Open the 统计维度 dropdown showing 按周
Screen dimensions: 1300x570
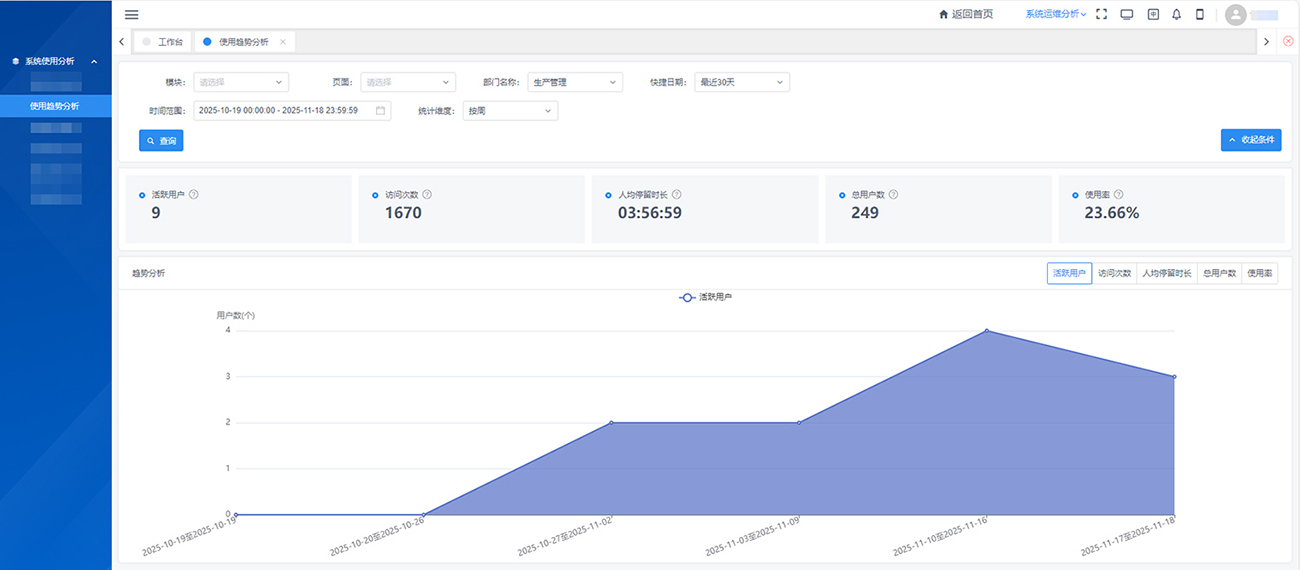(510, 111)
